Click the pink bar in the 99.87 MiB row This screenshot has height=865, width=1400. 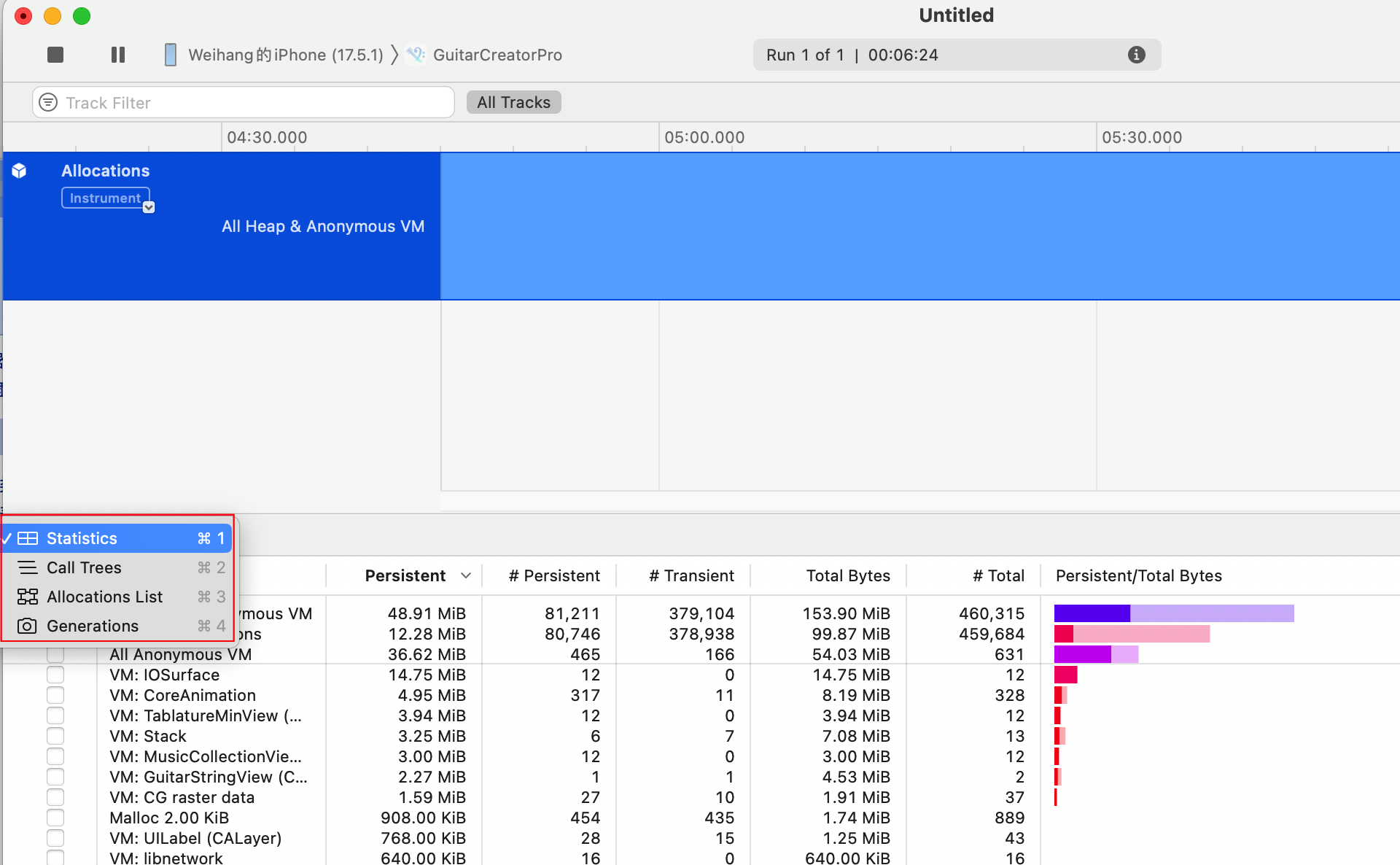(1141, 634)
